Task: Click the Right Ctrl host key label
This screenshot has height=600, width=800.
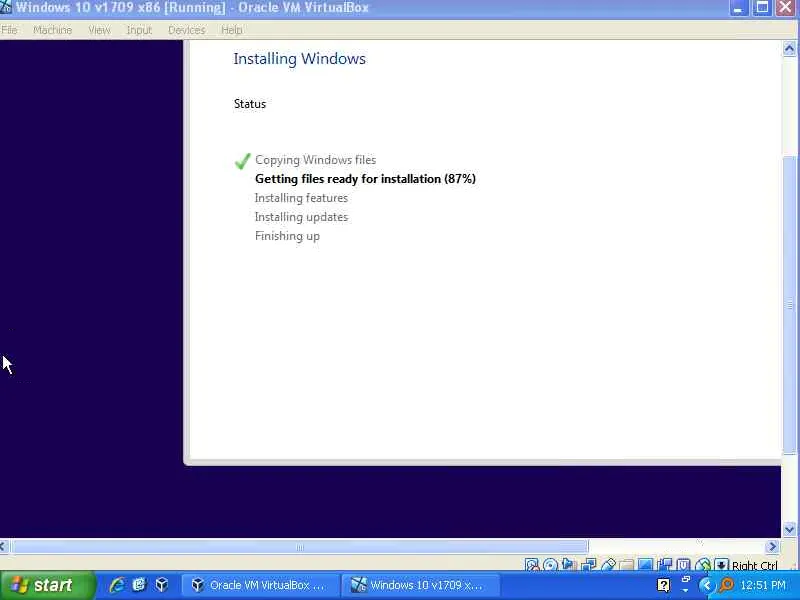Action: point(755,565)
